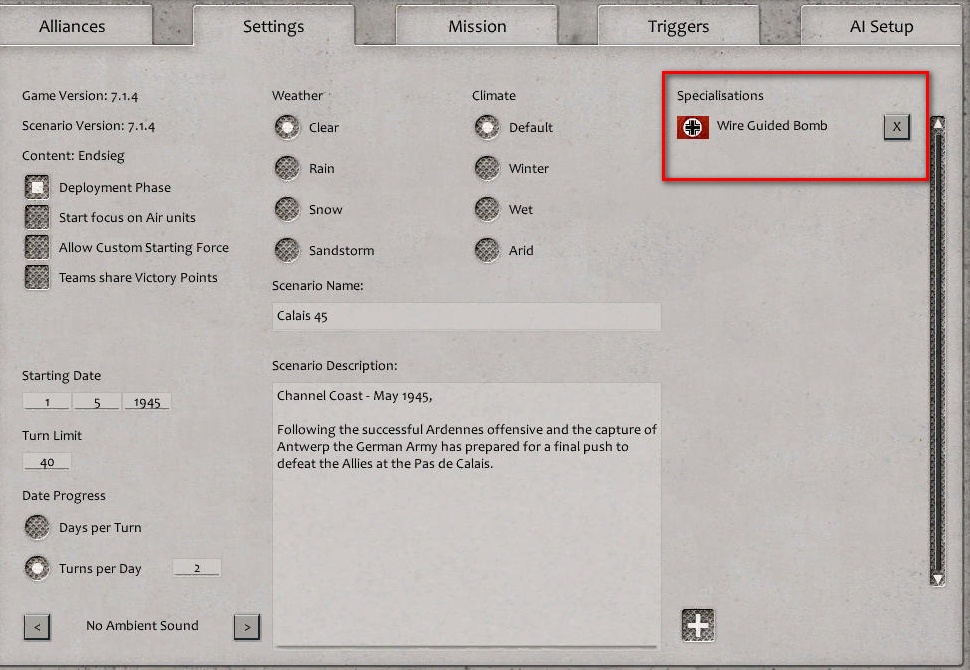Enable the Deployment Phase checkbox

[x=36, y=186]
